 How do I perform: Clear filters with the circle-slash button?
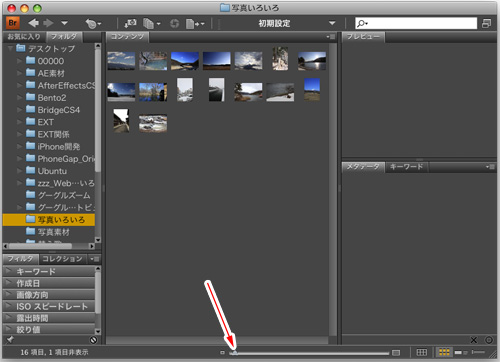(x=94, y=340)
